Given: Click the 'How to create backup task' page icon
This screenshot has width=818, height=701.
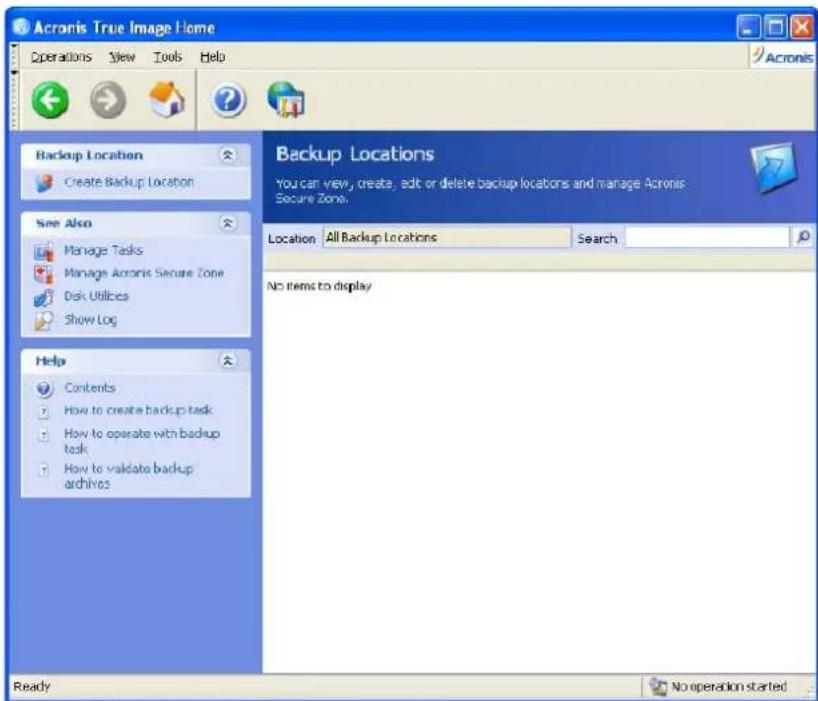Looking at the screenshot, I should click(44, 412).
